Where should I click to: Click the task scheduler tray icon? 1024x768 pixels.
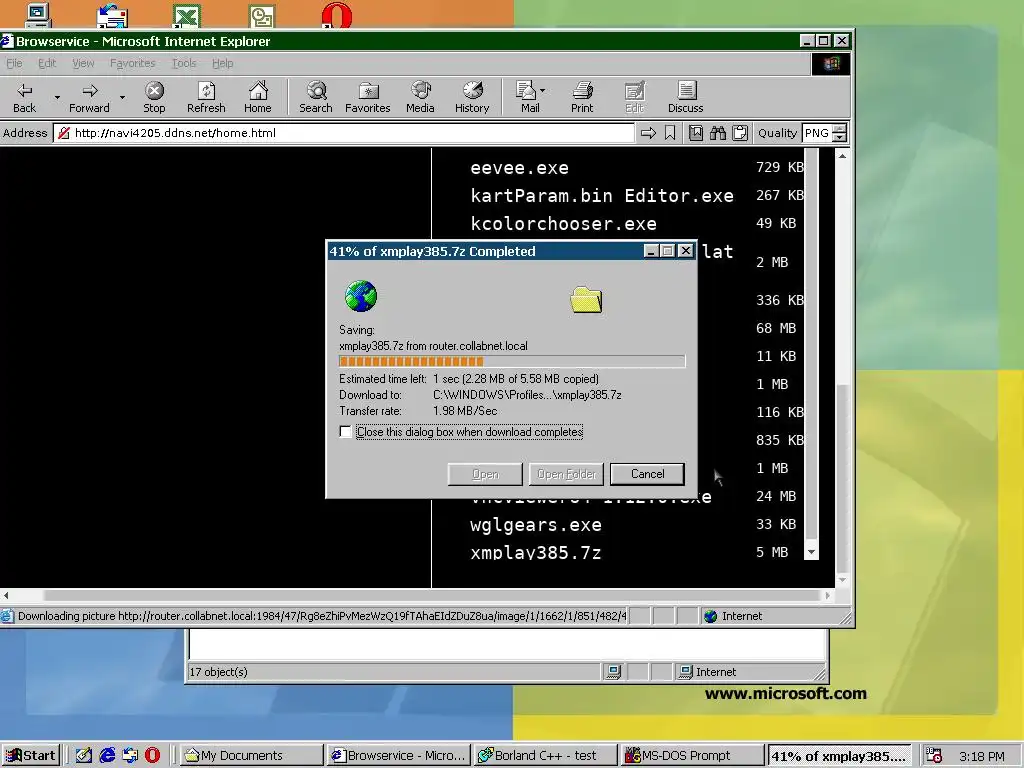pos(934,756)
